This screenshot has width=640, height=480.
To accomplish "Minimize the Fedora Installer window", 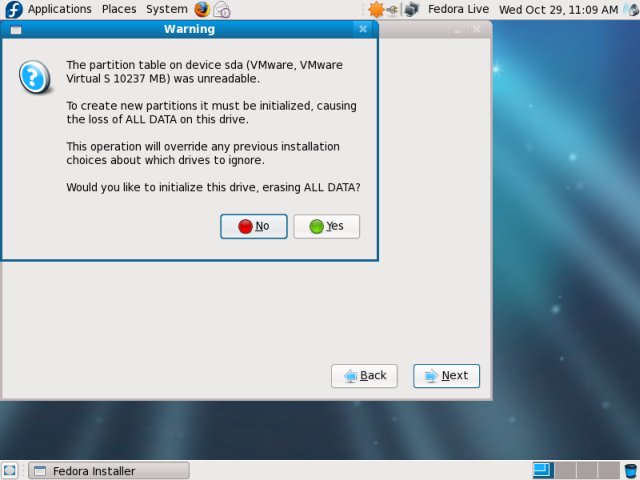I will [x=458, y=30].
